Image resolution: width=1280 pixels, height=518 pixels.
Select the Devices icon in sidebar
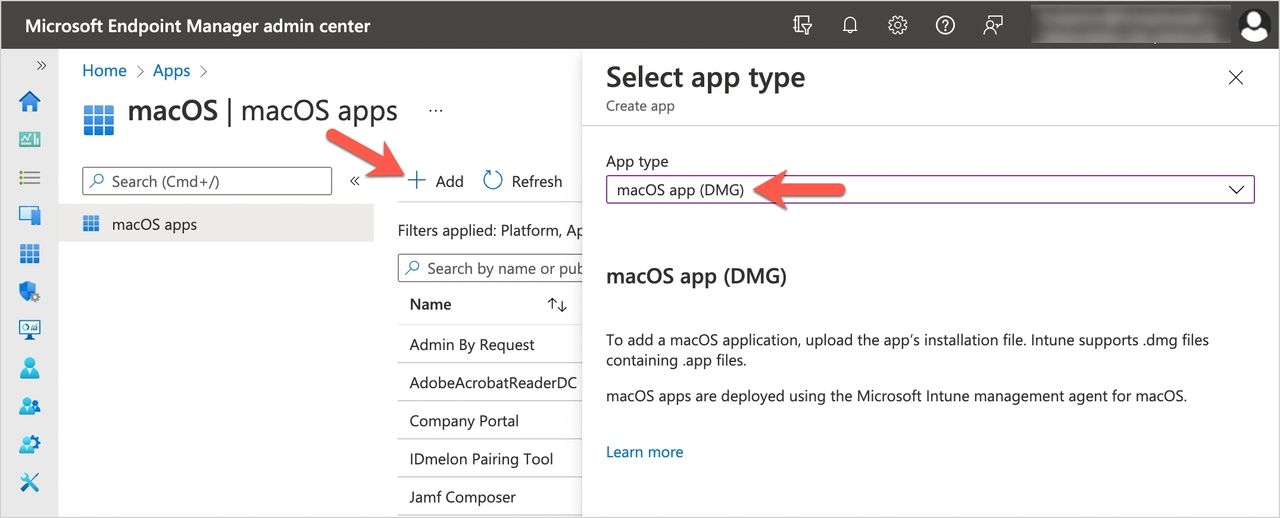click(x=30, y=215)
